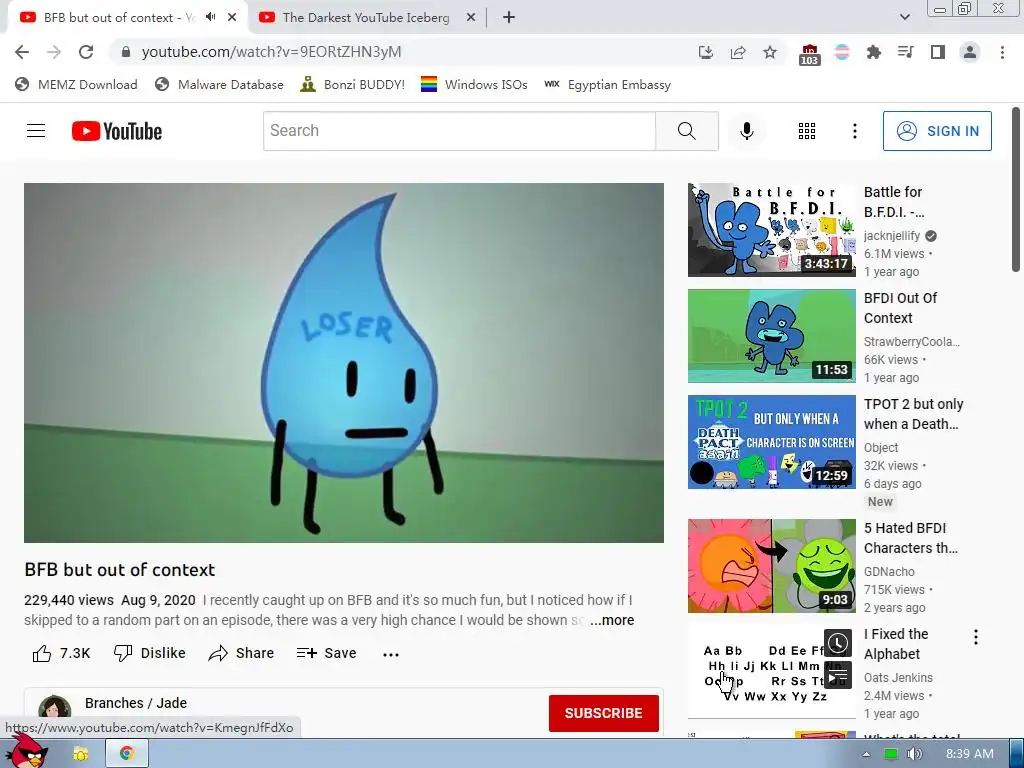
Task: Click the Dislike button
Action: tap(150, 653)
